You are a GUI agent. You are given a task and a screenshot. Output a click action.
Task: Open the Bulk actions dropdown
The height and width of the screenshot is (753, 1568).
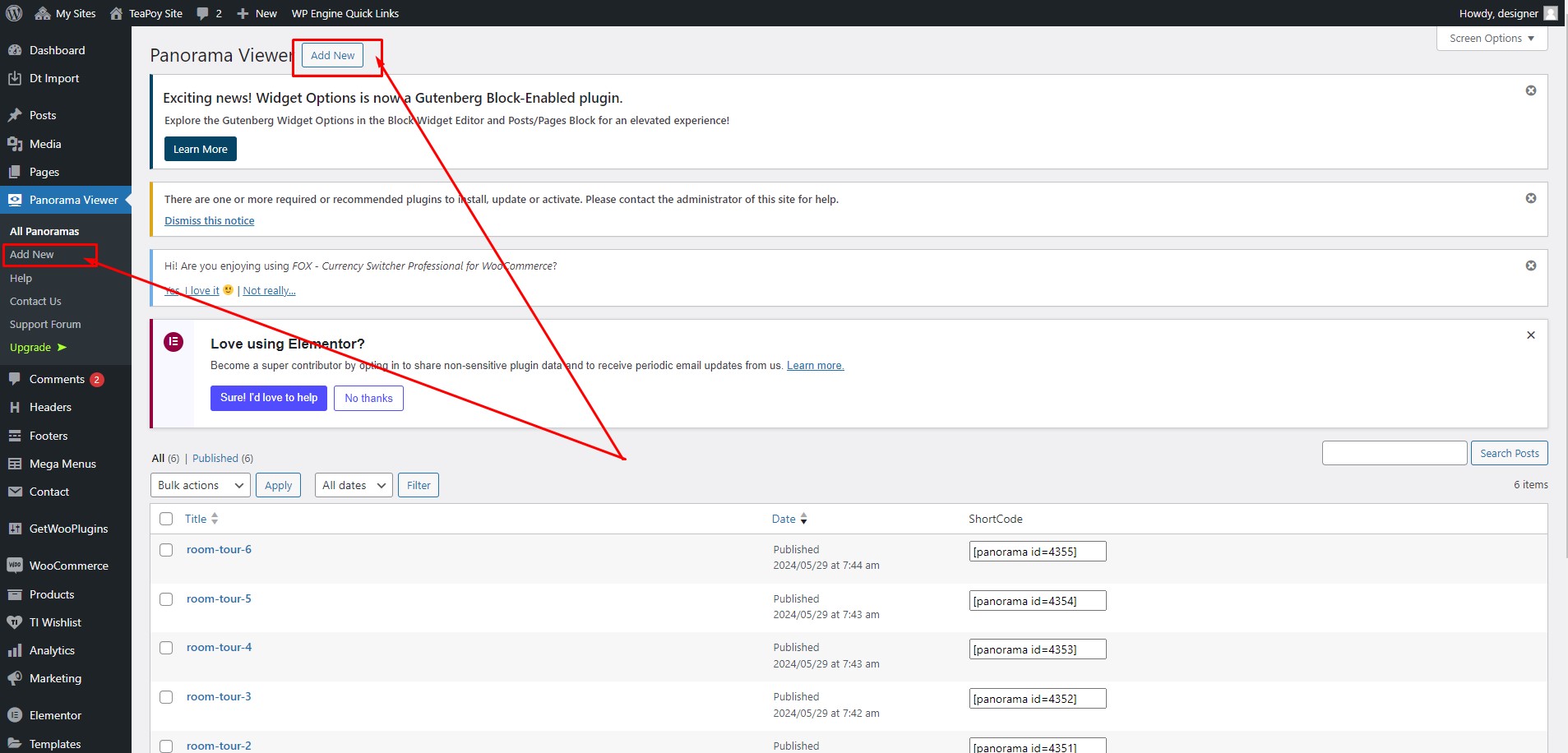pyautogui.click(x=201, y=485)
